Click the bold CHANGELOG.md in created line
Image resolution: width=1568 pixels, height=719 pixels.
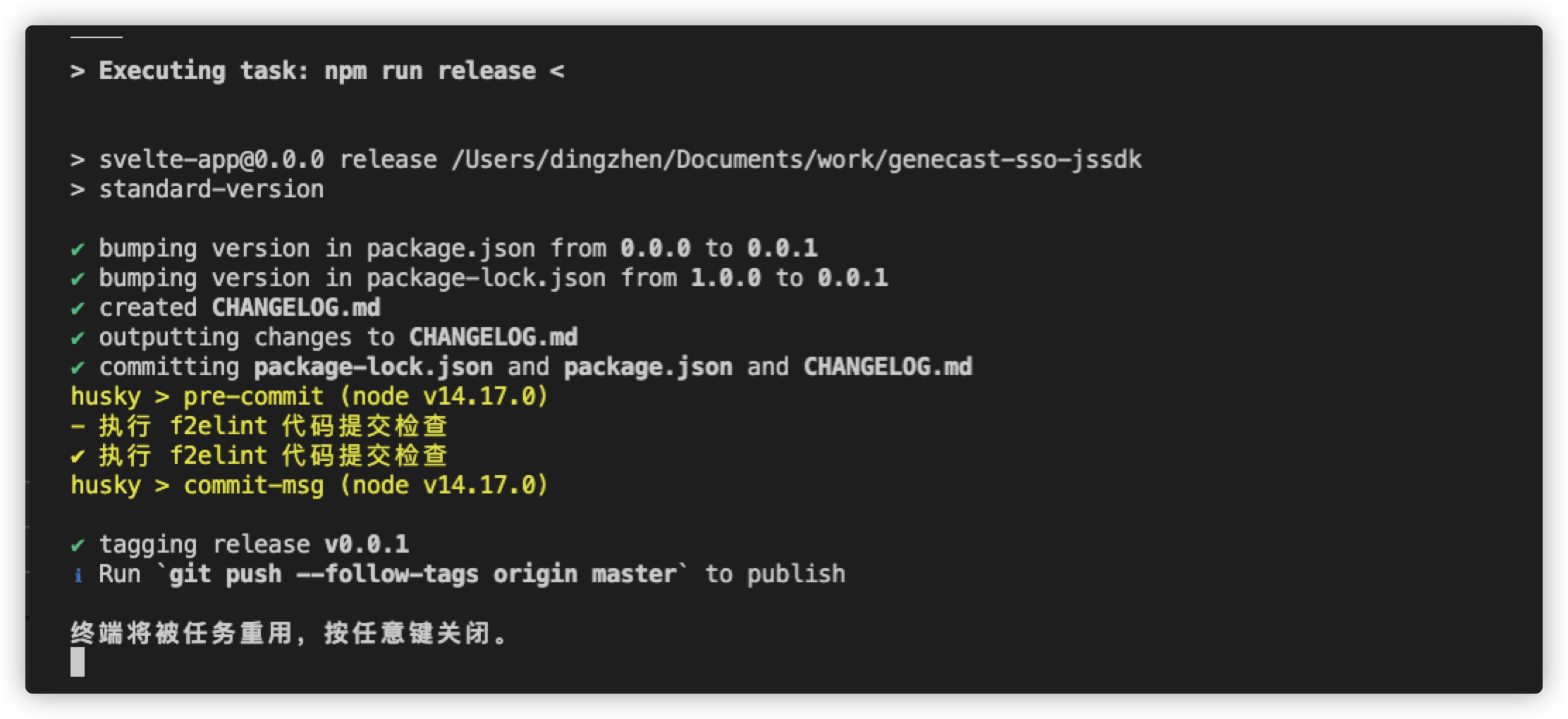pyautogui.click(x=296, y=307)
